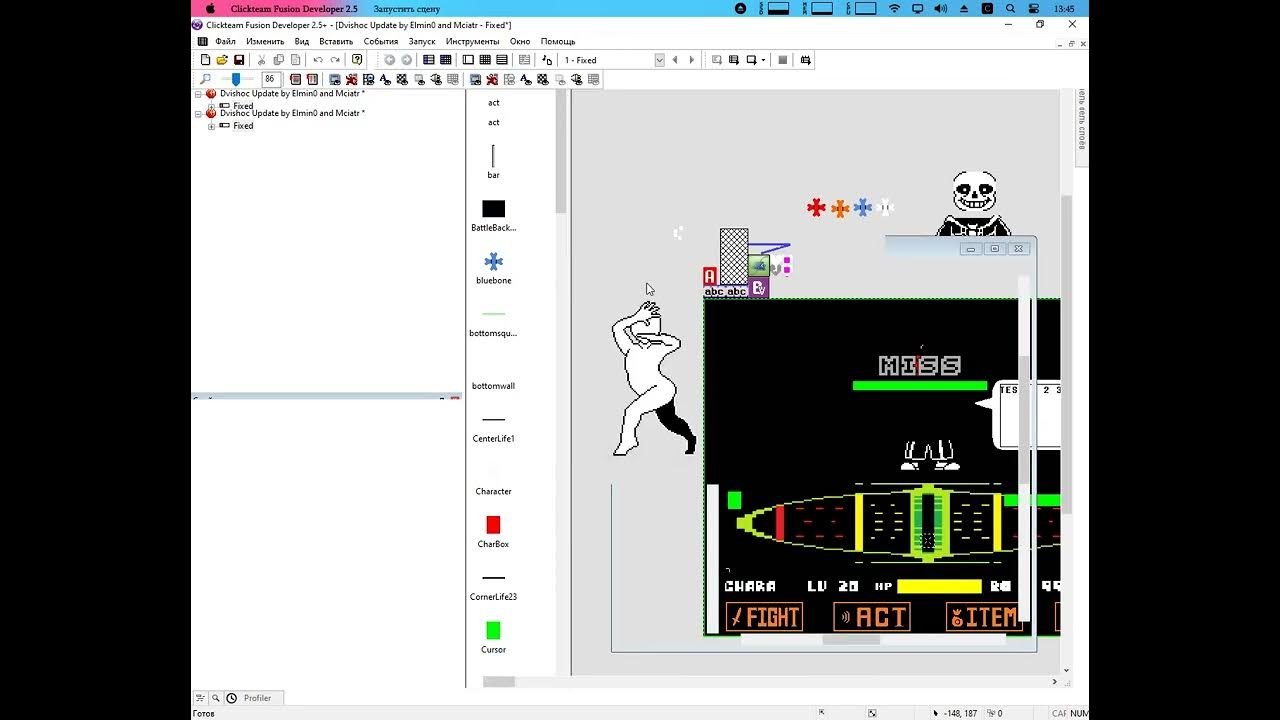Viewport: 1280px width, 720px height.
Task: Click the ACT button in the frame
Action: tap(872, 617)
